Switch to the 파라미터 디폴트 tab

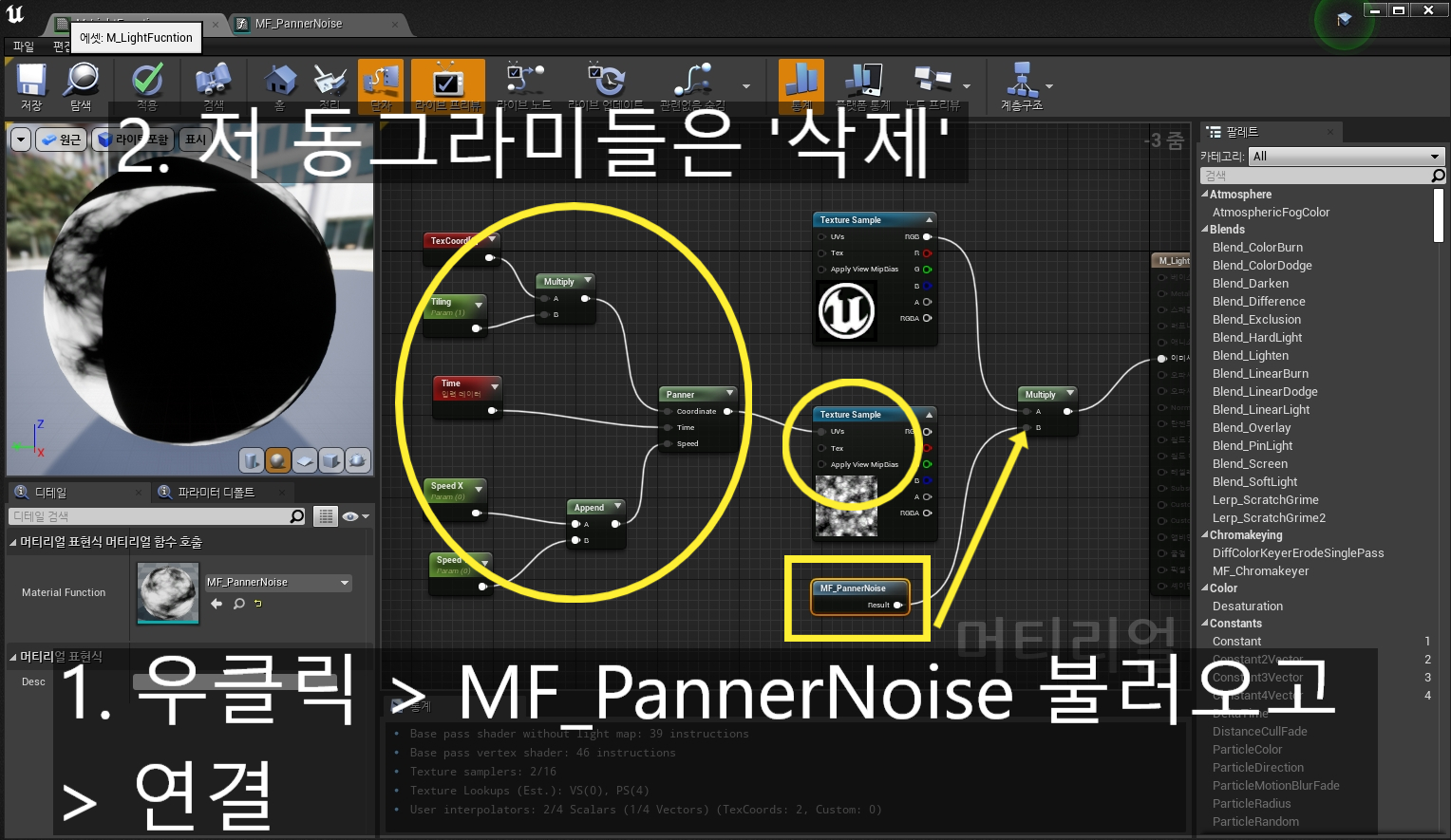coord(216,493)
